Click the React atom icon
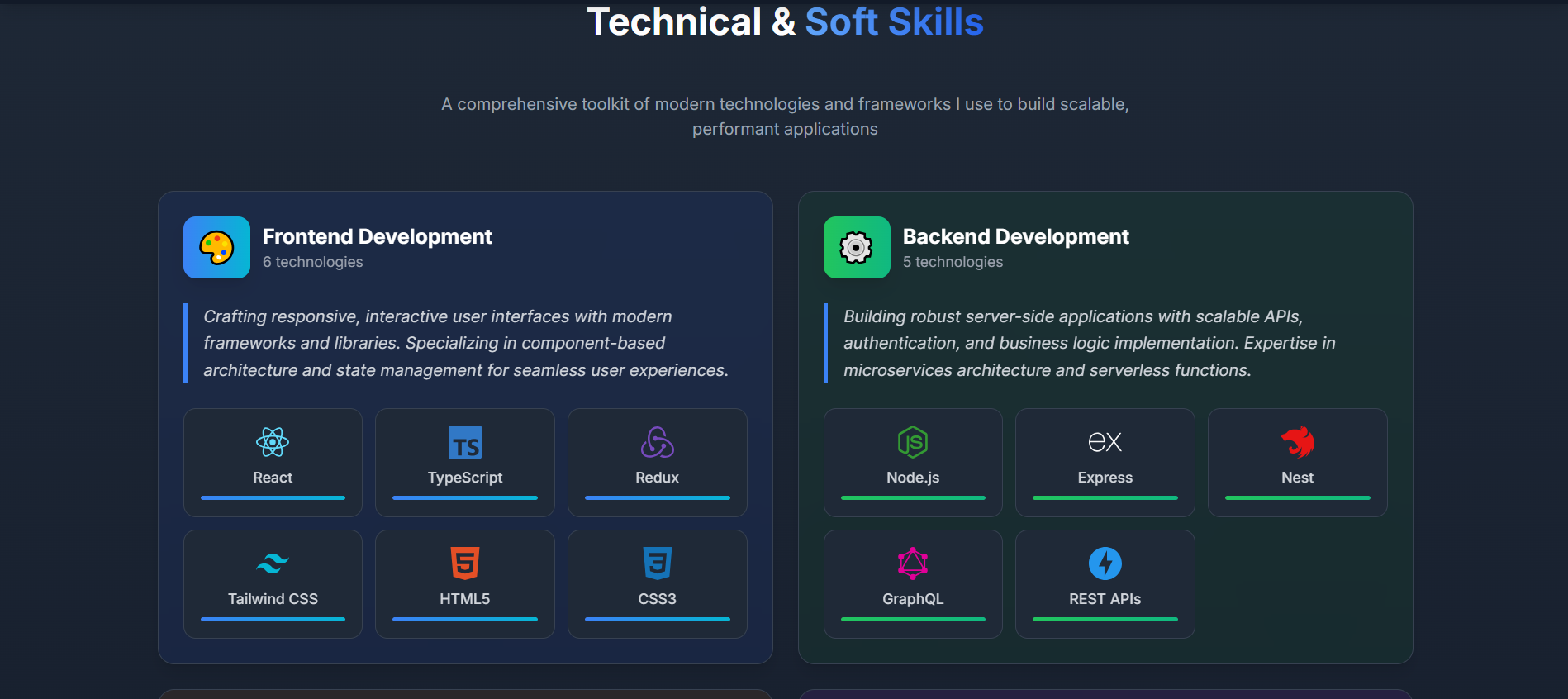Screen dimensions: 1568x699 click(x=273, y=442)
